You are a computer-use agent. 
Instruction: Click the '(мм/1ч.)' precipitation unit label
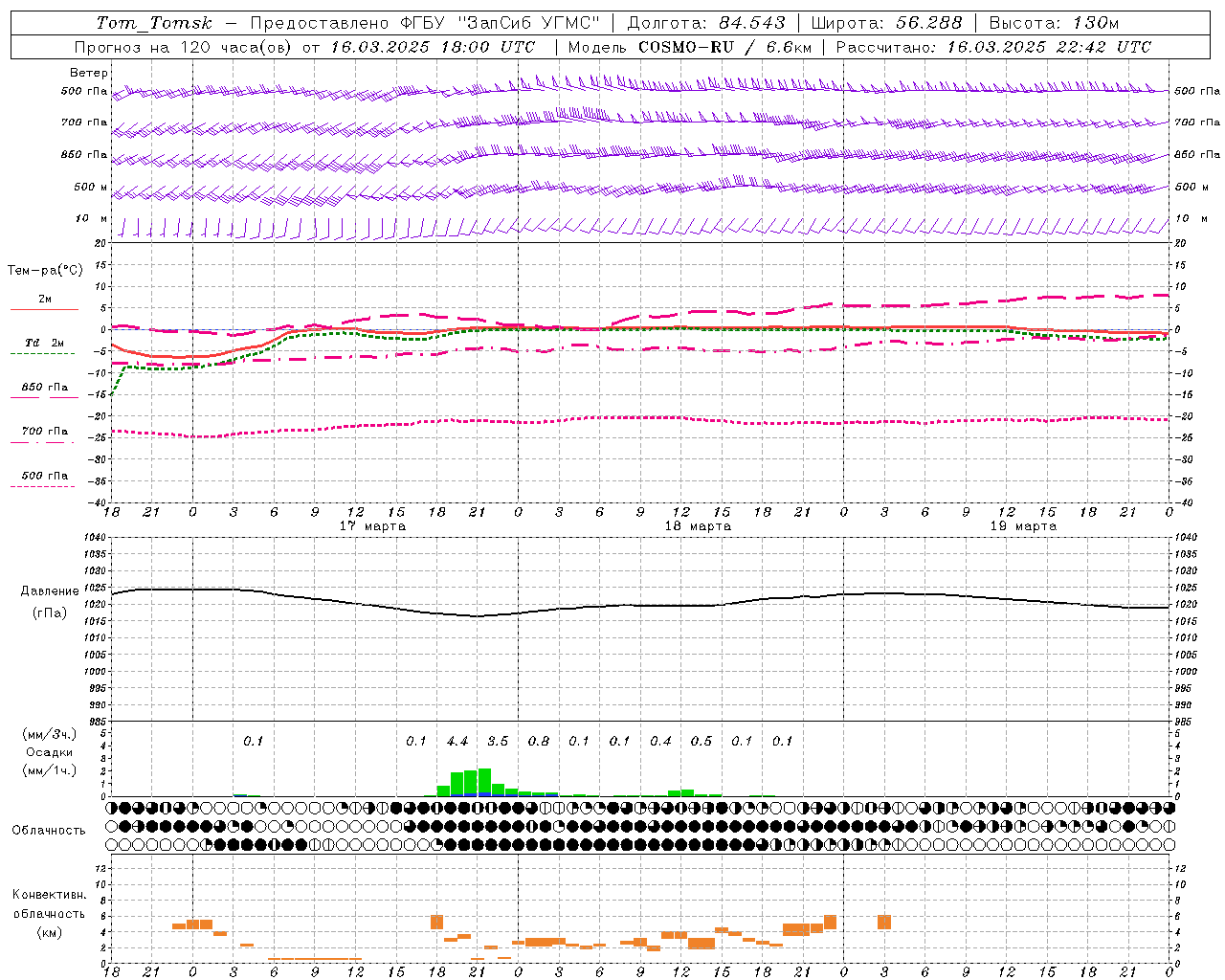tap(50, 770)
